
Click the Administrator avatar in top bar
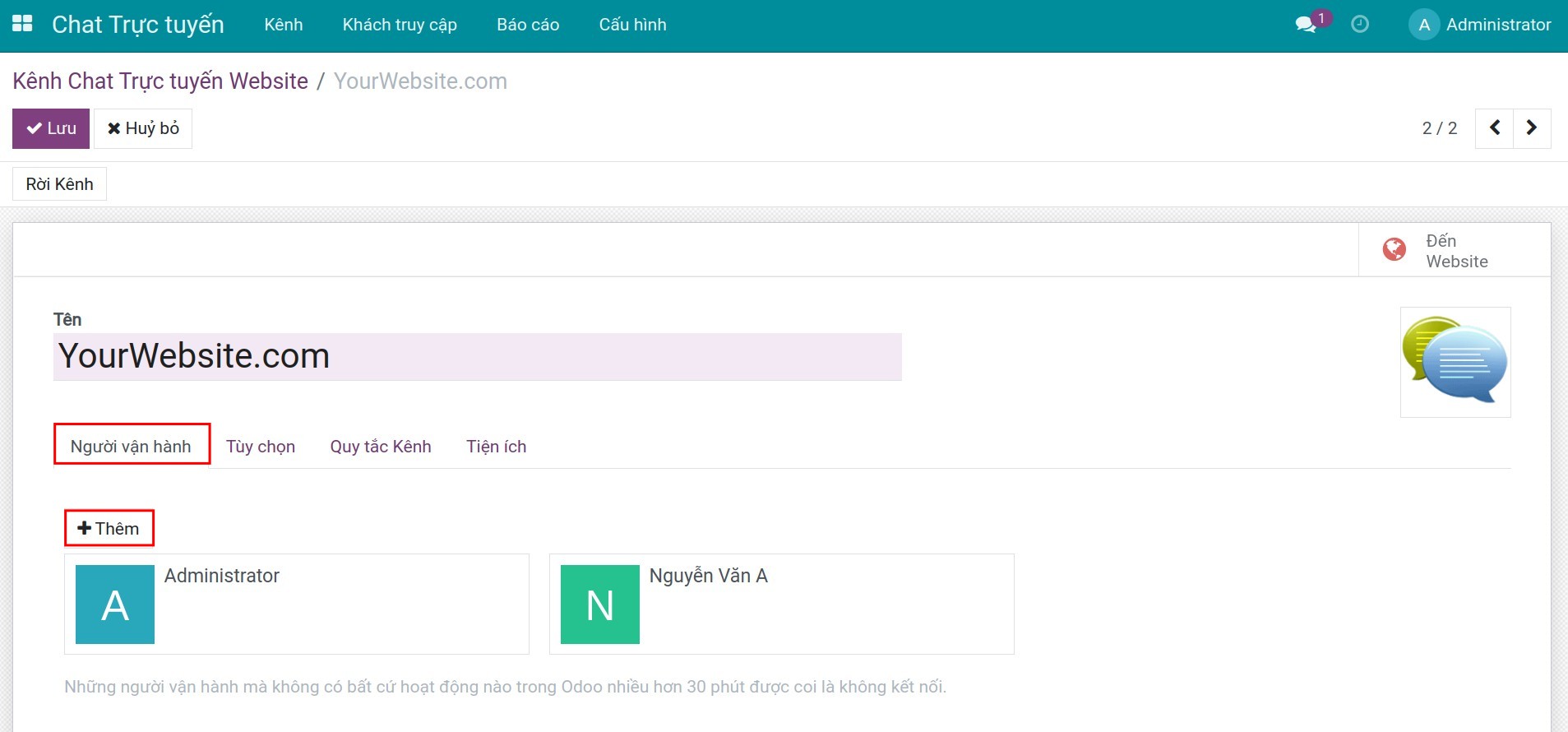[1424, 25]
